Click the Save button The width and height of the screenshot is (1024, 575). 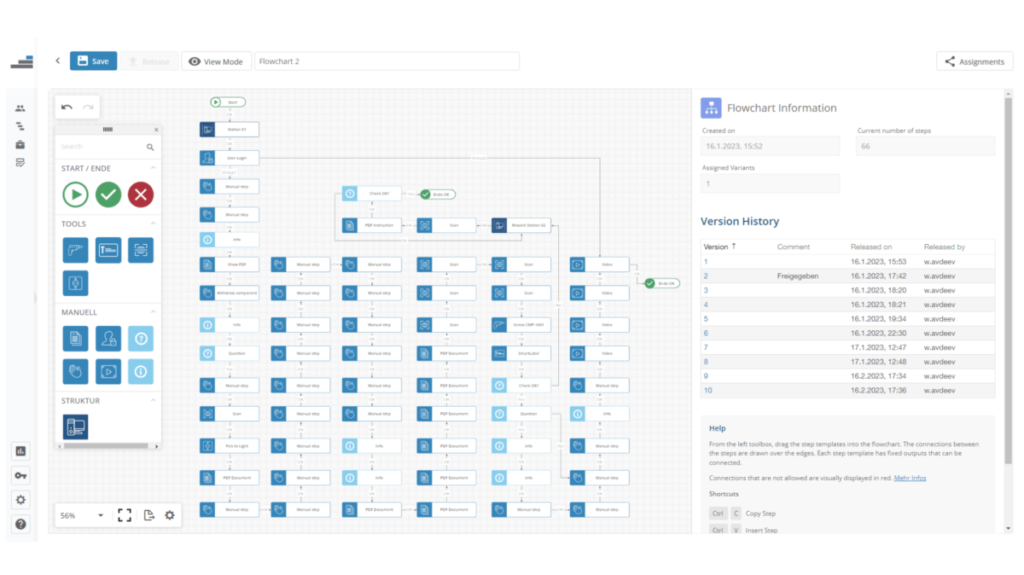[93, 61]
